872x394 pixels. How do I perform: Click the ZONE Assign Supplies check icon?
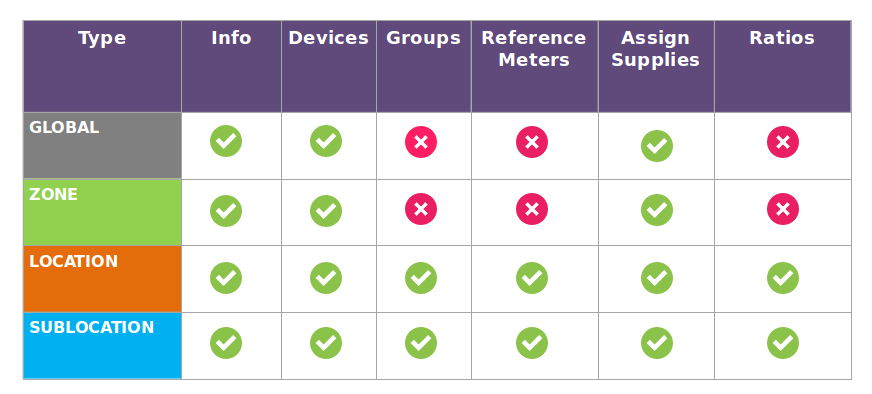tap(657, 210)
